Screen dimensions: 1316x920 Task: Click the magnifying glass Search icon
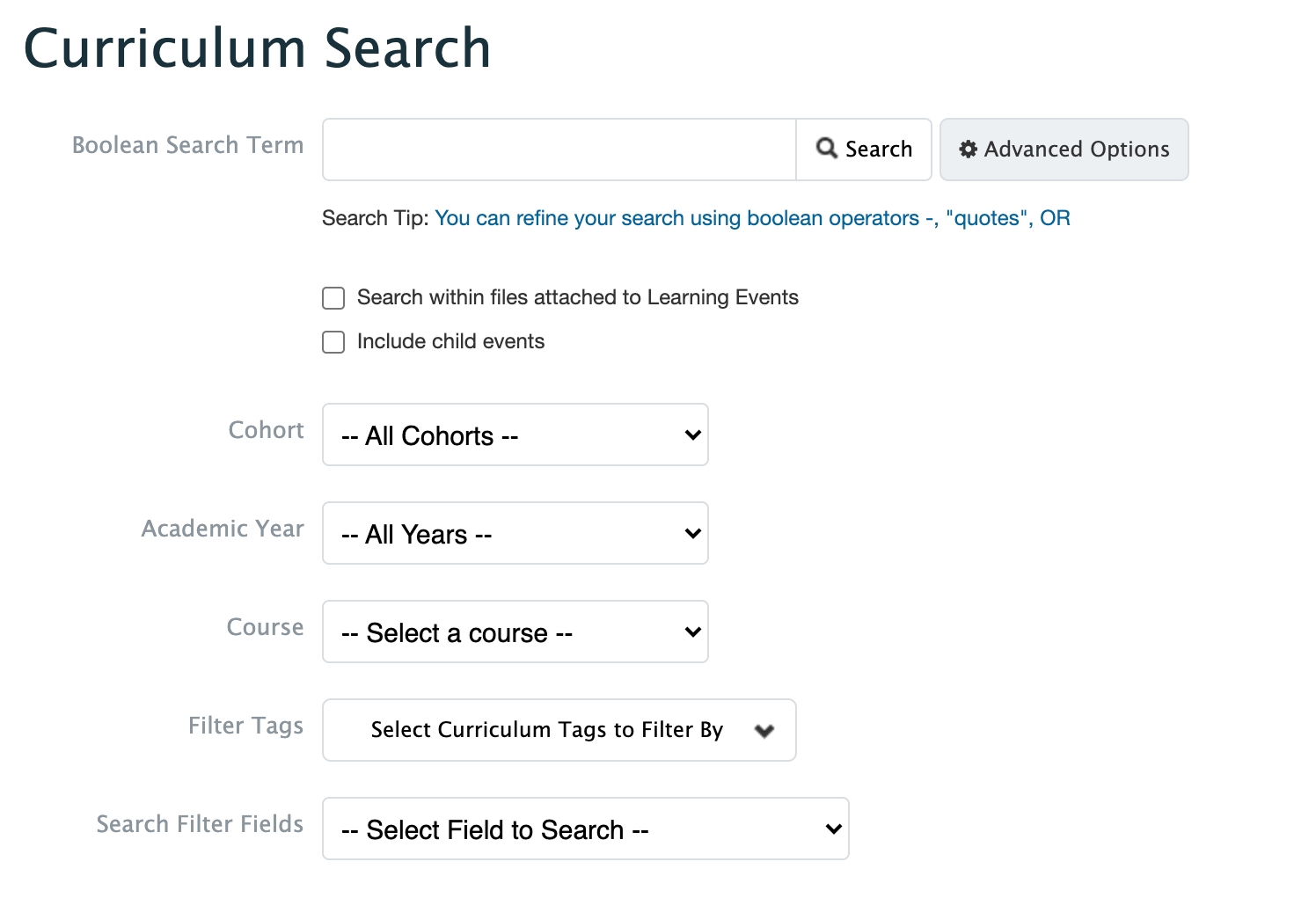click(826, 149)
